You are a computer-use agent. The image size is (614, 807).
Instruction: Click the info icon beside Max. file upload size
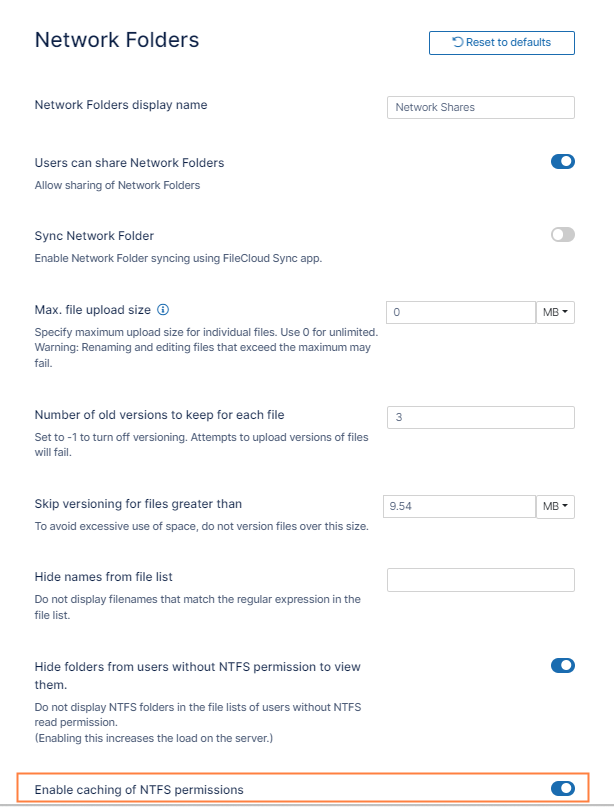(163, 310)
